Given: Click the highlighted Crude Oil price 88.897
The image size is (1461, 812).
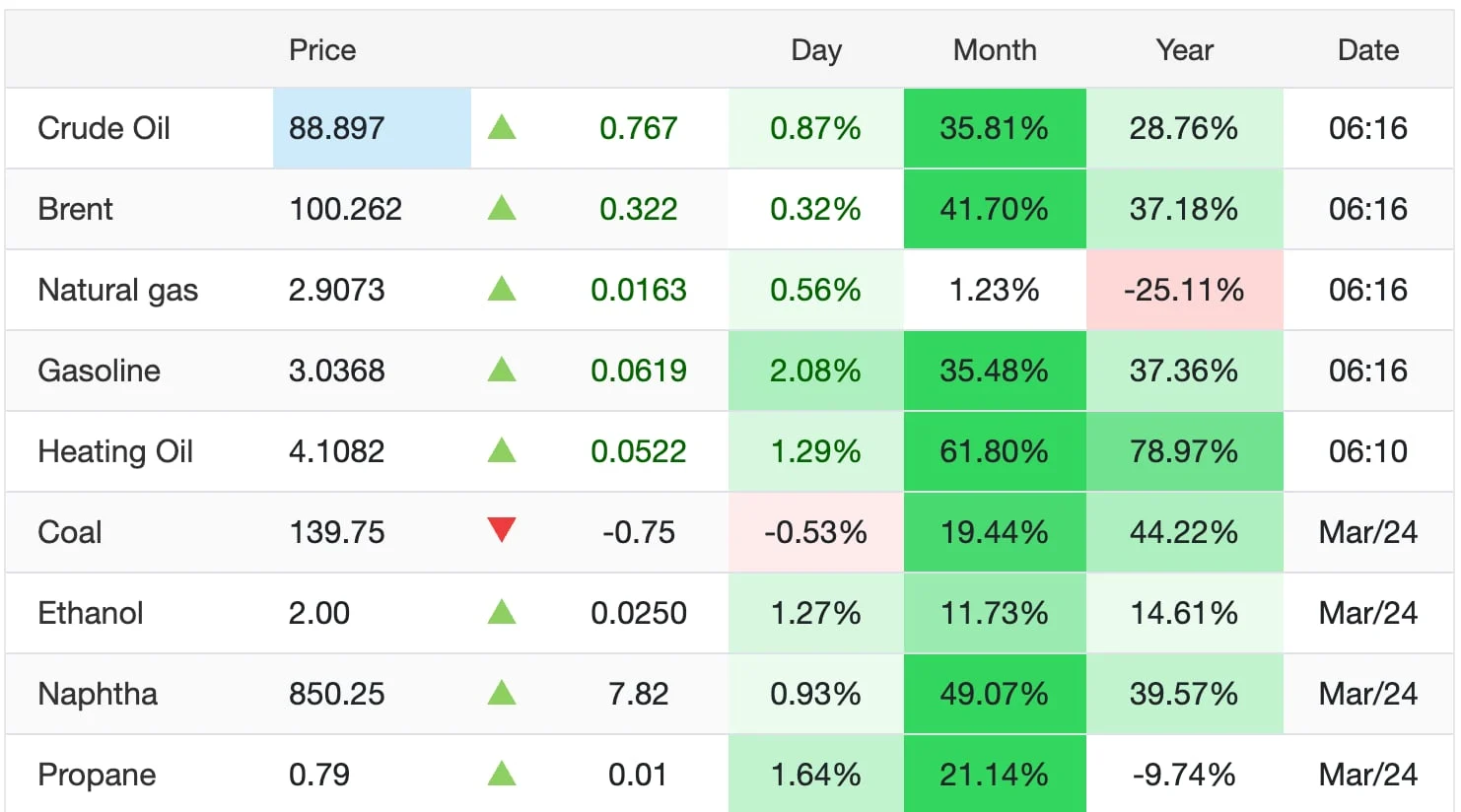Looking at the screenshot, I should click(x=336, y=128).
